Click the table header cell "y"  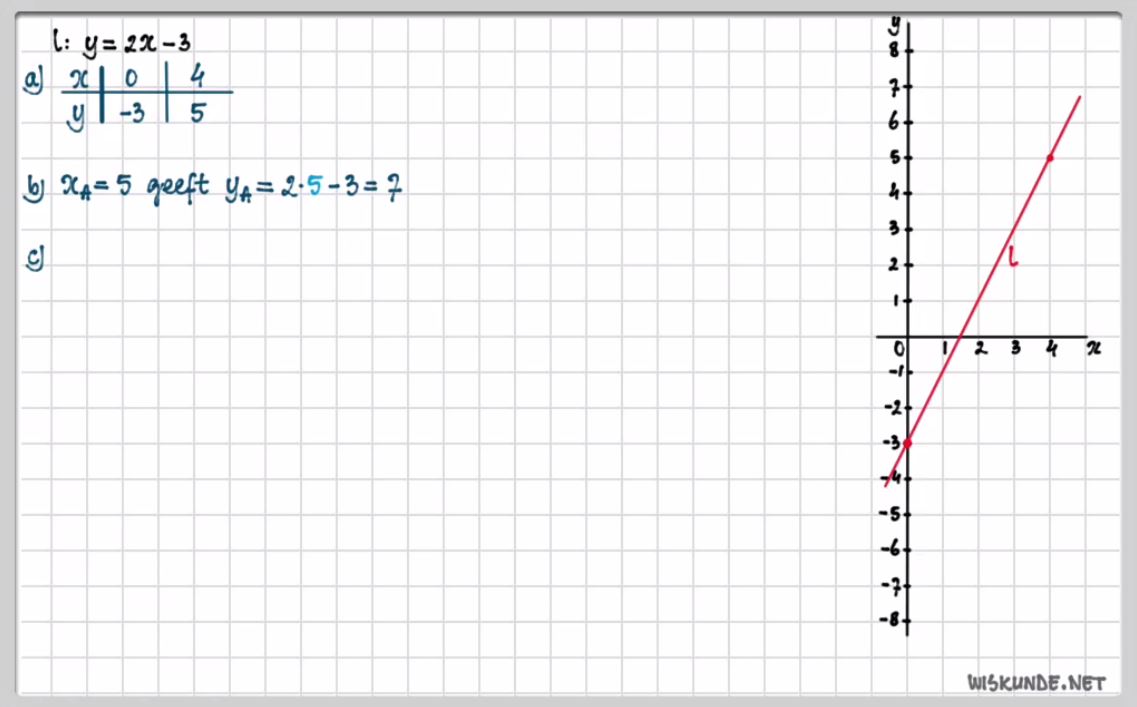pos(76,116)
